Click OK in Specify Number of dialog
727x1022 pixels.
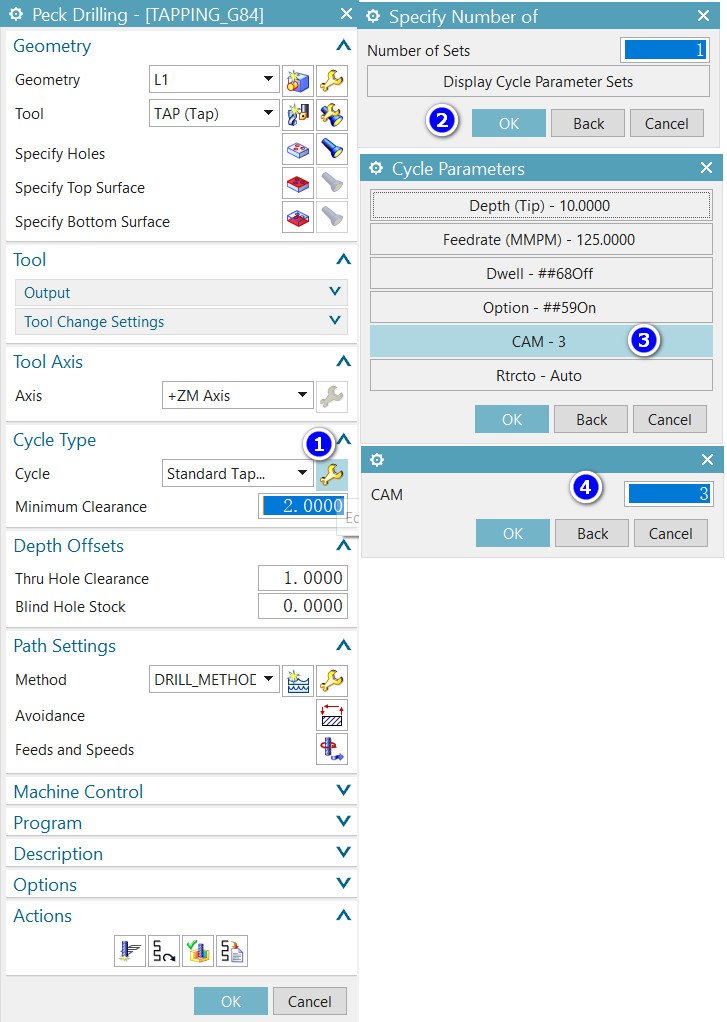coord(509,123)
